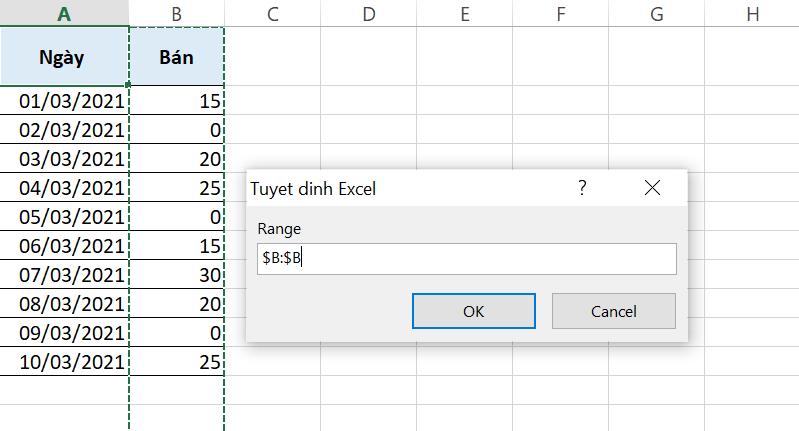The image size is (799, 431).
Task: Select Bán value for 04/03/2021
Action: pyautogui.click(x=176, y=187)
